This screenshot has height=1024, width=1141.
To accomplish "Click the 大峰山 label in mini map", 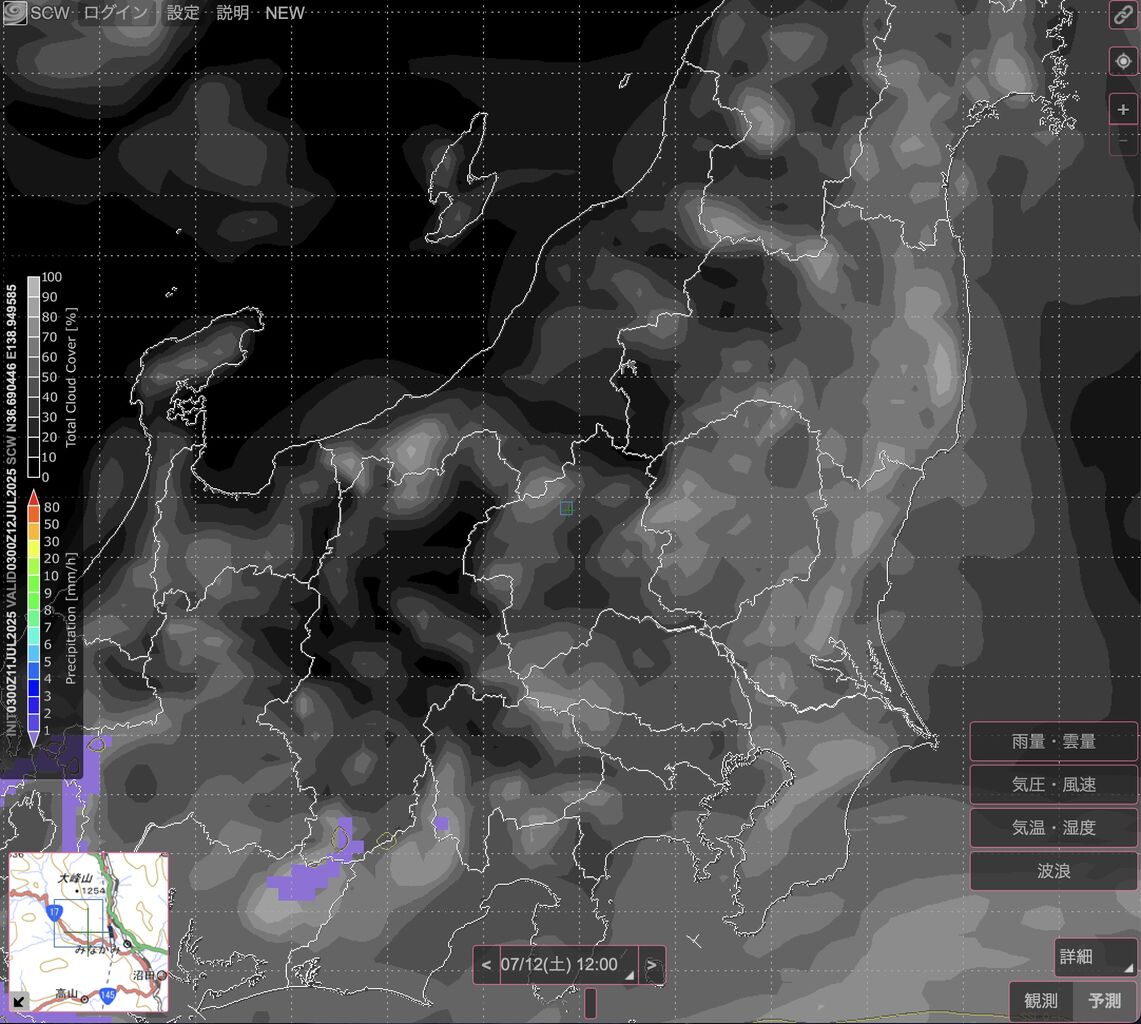I will tap(75, 878).
